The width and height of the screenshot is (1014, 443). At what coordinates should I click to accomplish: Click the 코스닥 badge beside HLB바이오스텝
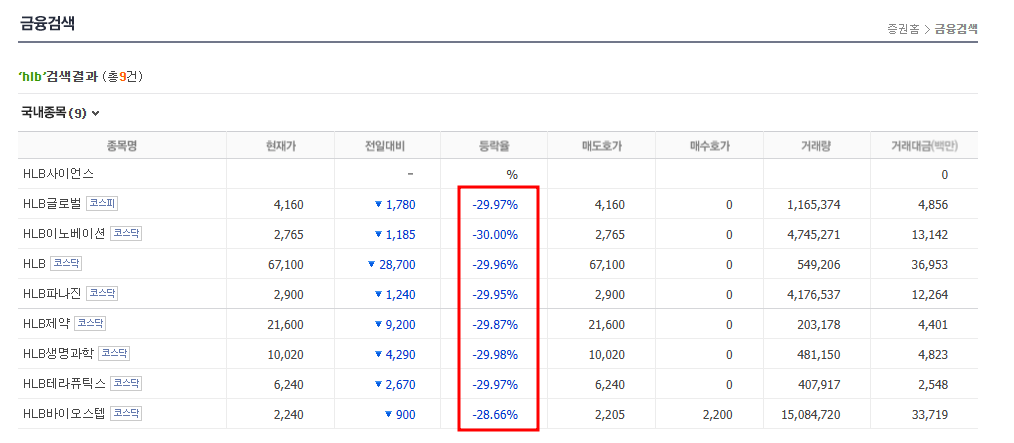pyautogui.click(x=126, y=413)
